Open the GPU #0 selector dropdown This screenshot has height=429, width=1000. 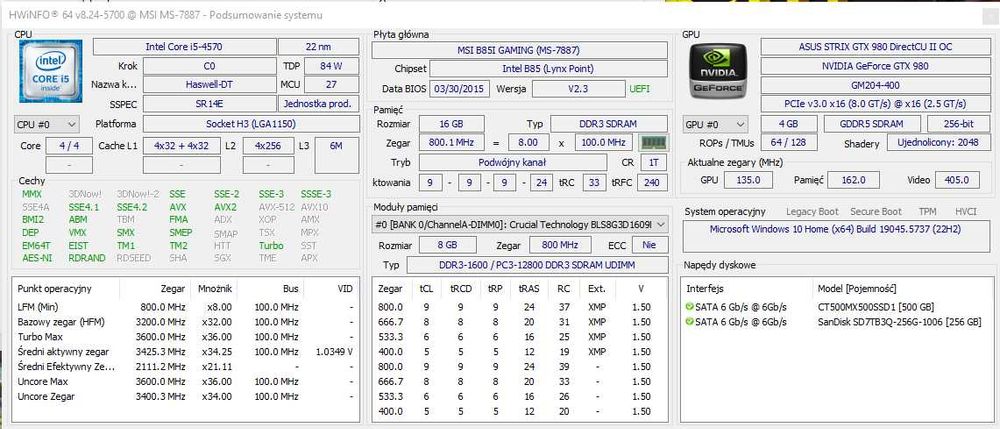click(715, 124)
